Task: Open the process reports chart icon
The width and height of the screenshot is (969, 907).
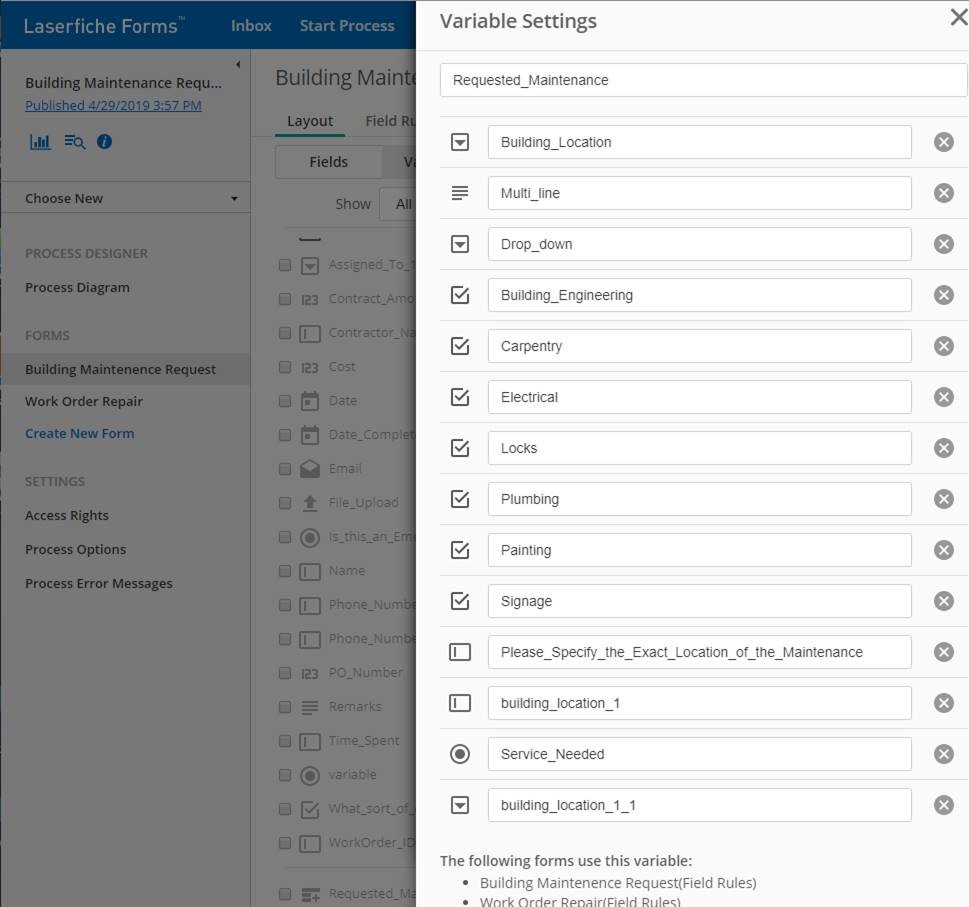Action: (x=40, y=142)
